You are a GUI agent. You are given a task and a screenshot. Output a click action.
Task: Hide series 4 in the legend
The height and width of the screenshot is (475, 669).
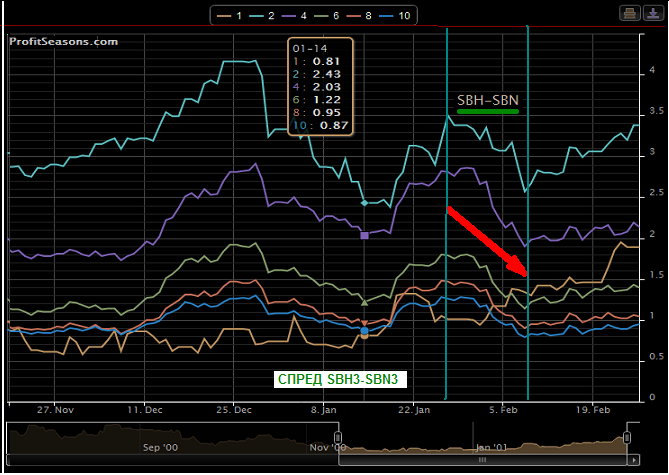[x=294, y=16]
